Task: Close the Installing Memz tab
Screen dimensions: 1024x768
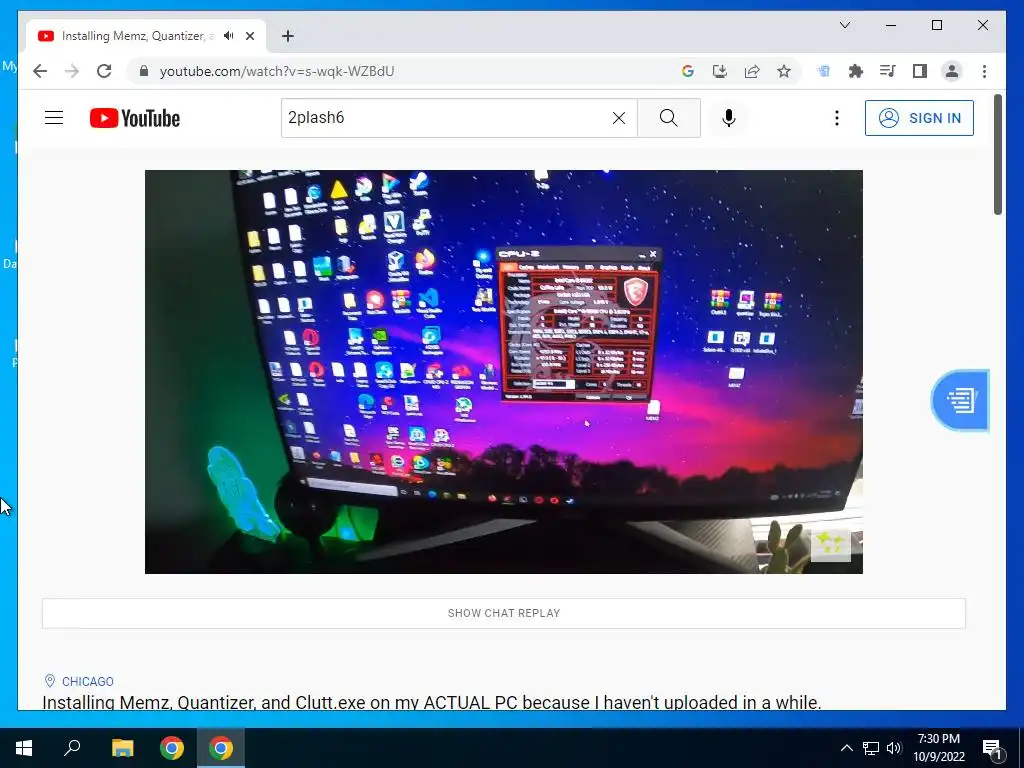Action: pos(249,36)
